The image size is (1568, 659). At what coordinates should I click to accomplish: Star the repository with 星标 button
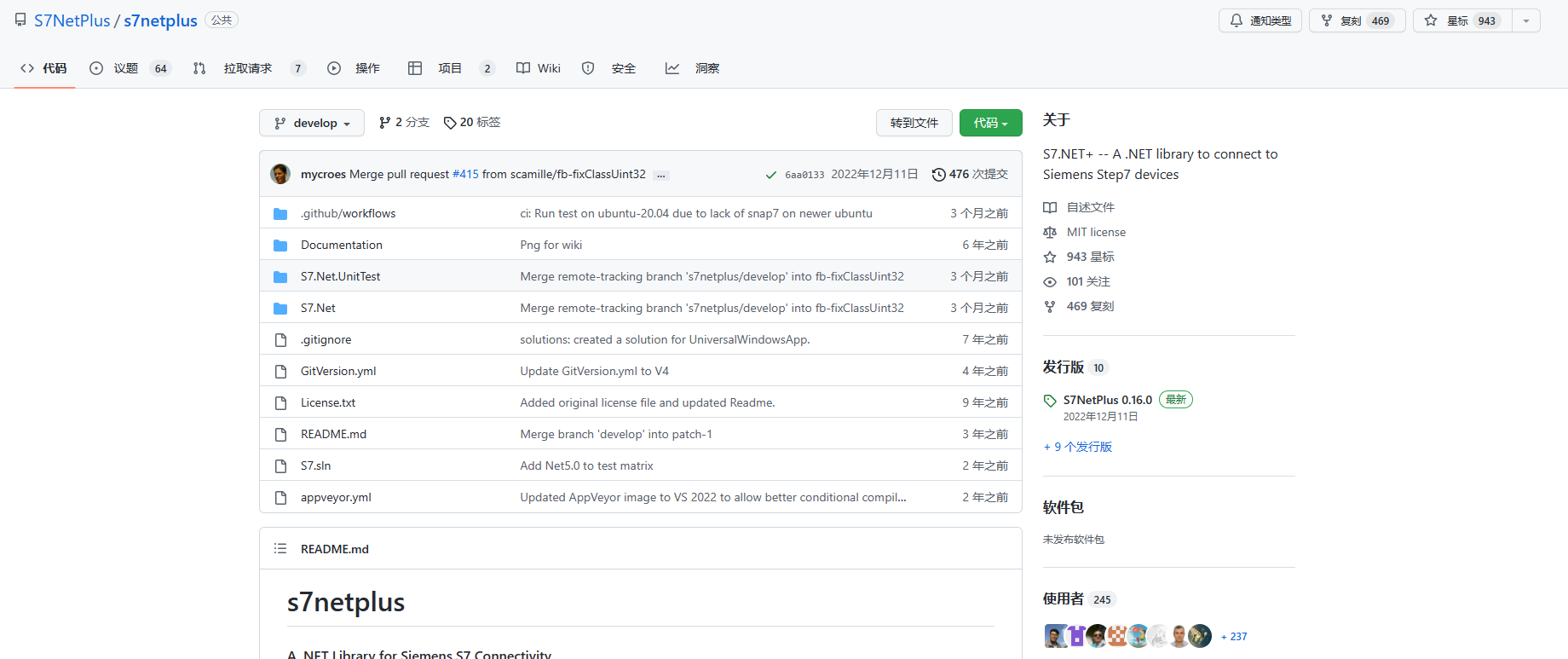1462,20
